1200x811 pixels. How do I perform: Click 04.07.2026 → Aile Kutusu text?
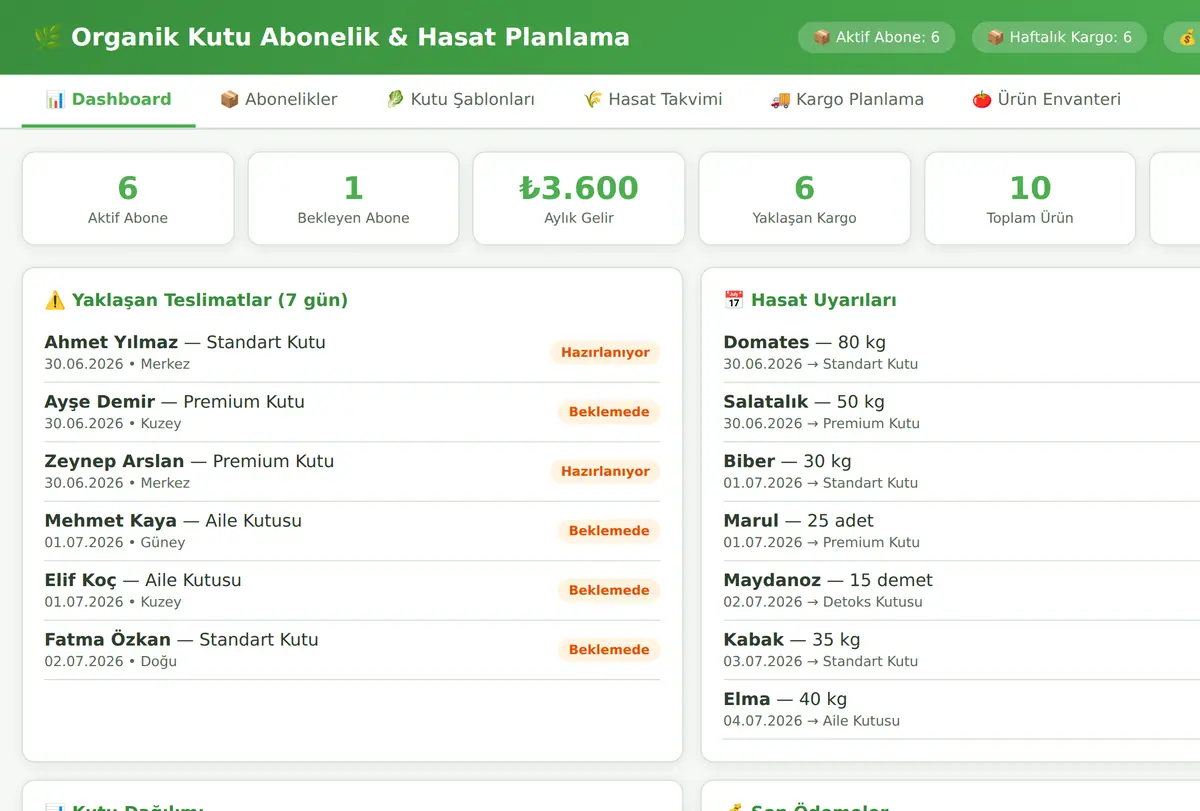point(812,720)
